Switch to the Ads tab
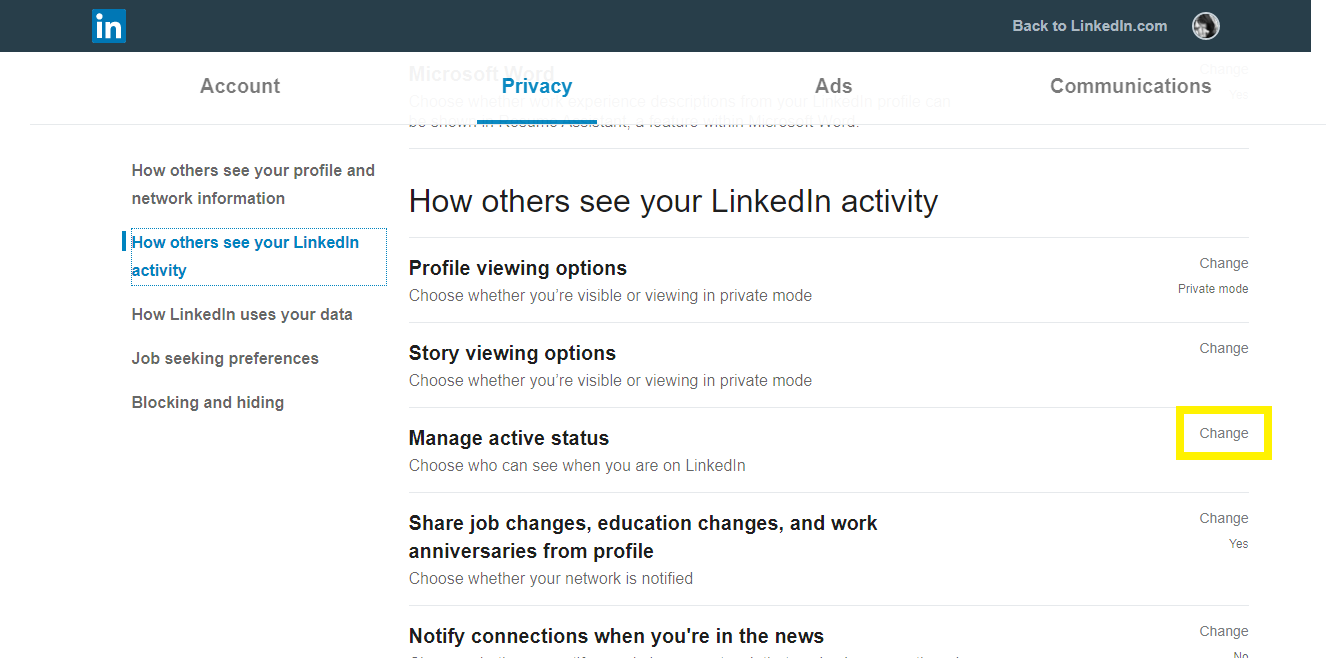1326x658 pixels. pyautogui.click(x=833, y=86)
